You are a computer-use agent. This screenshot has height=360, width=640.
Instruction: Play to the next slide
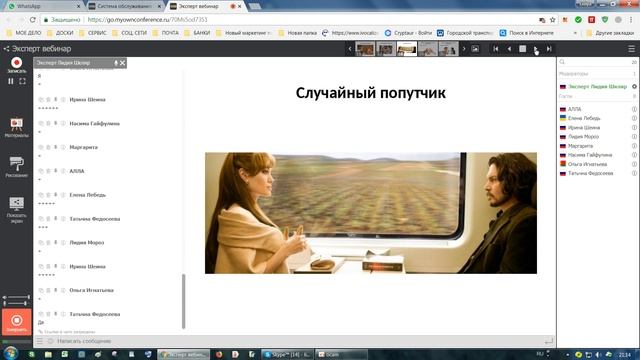(x=536, y=49)
